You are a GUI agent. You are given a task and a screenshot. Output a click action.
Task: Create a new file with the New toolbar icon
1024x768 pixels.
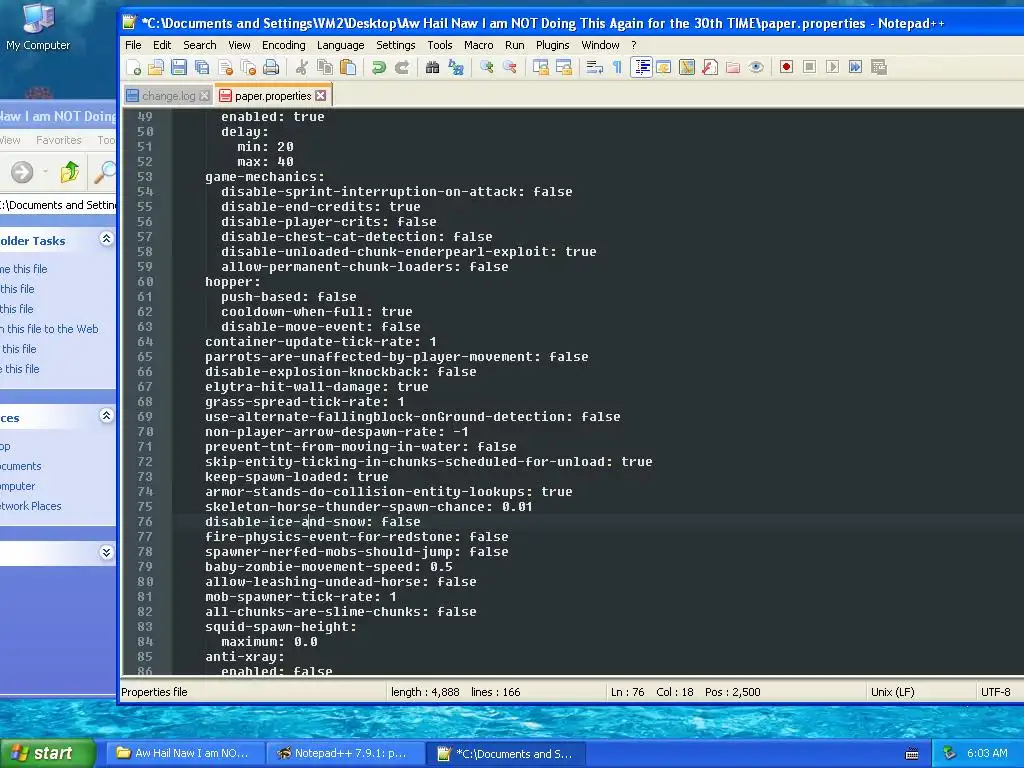pyautogui.click(x=134, y=67)
